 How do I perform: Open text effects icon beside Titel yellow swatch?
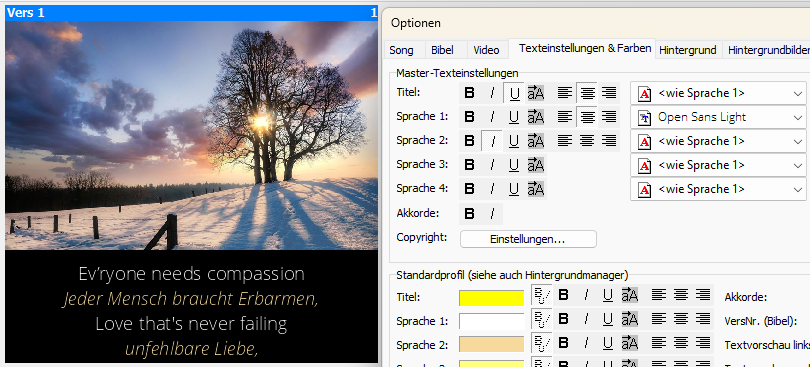[x=541, y=296]
